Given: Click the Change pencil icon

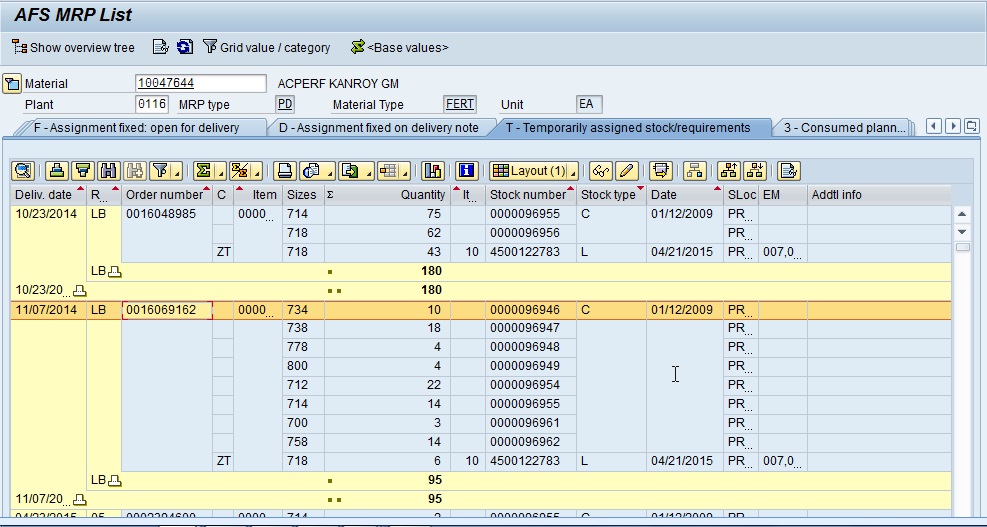Looking at the screenshot, I should point(626,170).
